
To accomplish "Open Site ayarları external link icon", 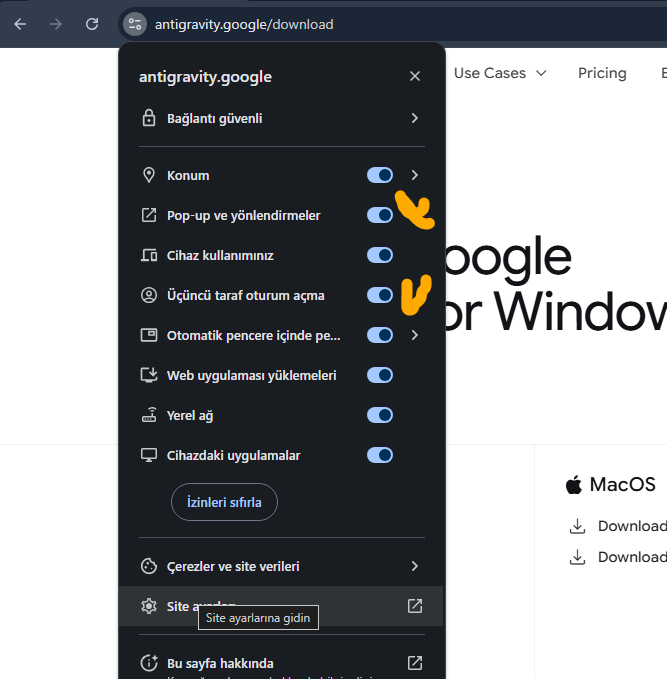I will tap(414, 606).
